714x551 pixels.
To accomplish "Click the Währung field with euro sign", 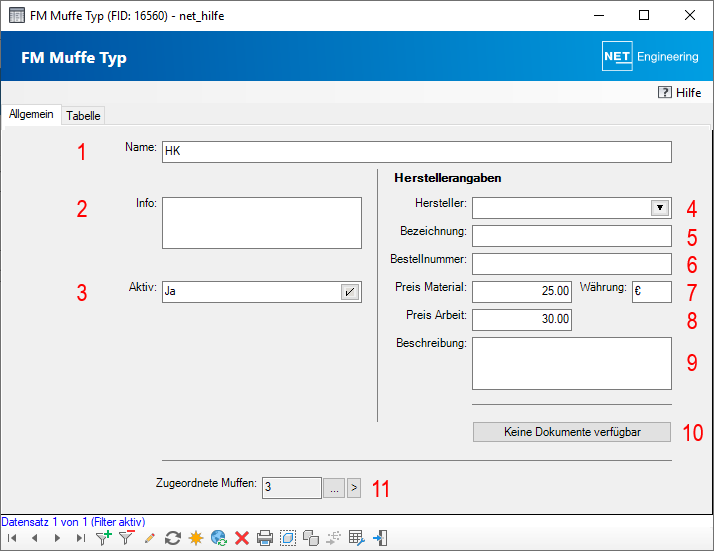I will [x=652, y=292].
